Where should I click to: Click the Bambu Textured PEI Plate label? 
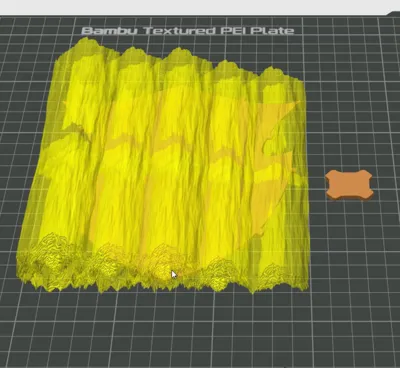[x=188, y=31]
